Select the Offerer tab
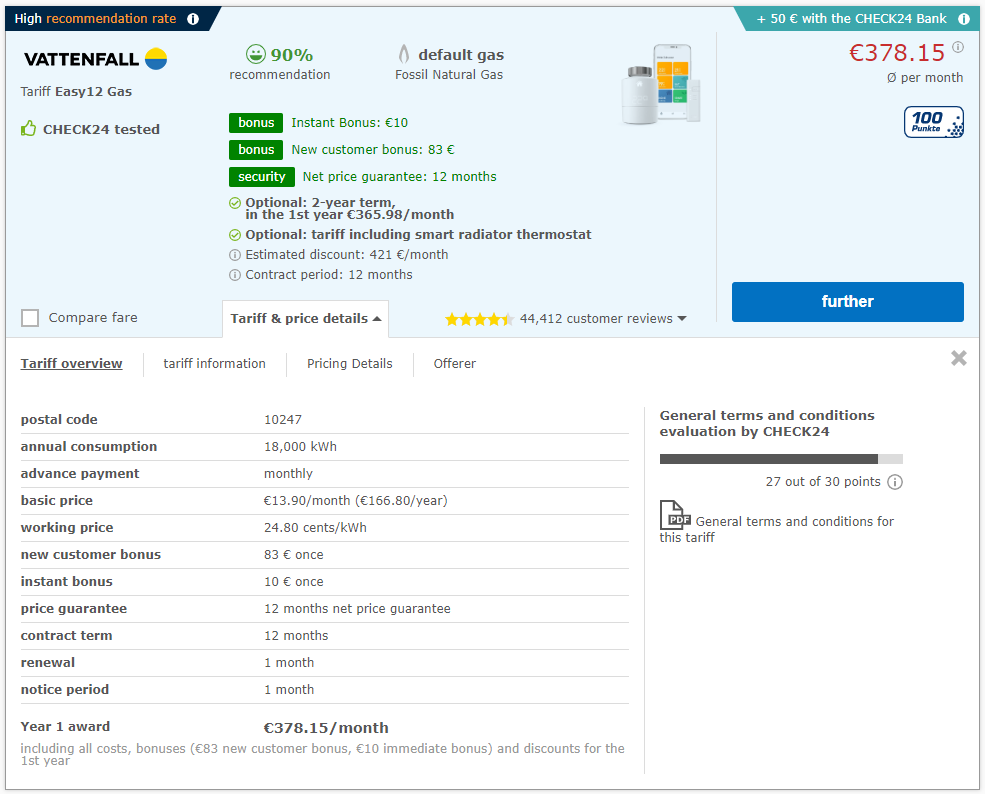The width and height of the screenshot is (985, 794). pyautogui.click(x=454, y=364)
